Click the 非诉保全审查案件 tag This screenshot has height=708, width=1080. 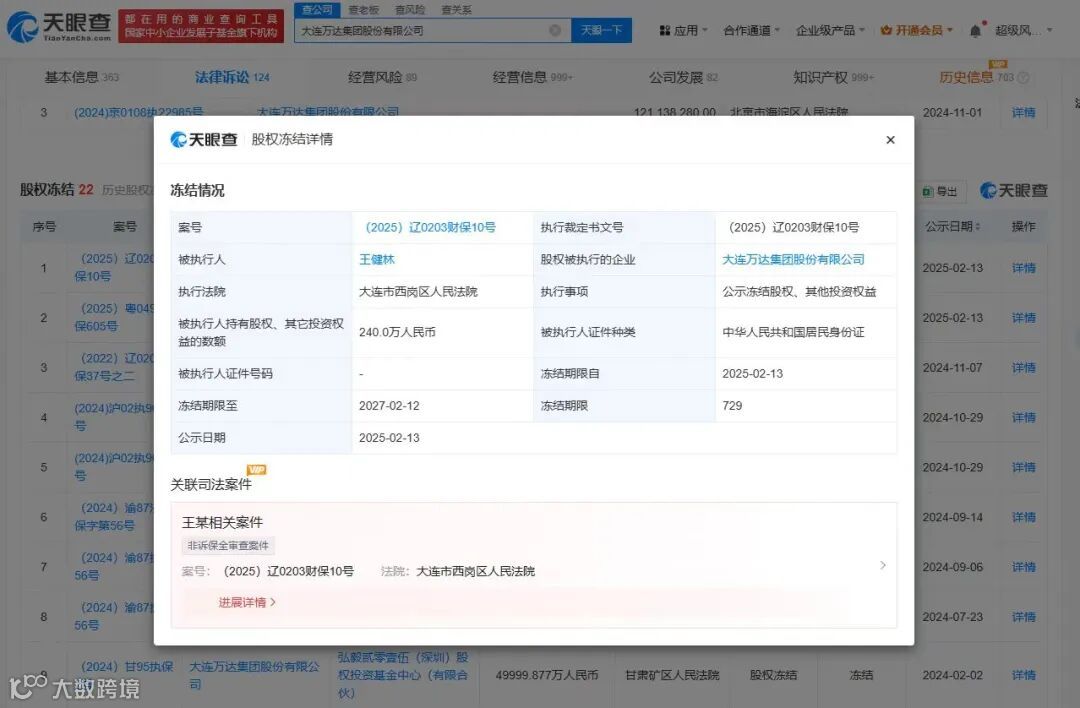pos(228,545)
